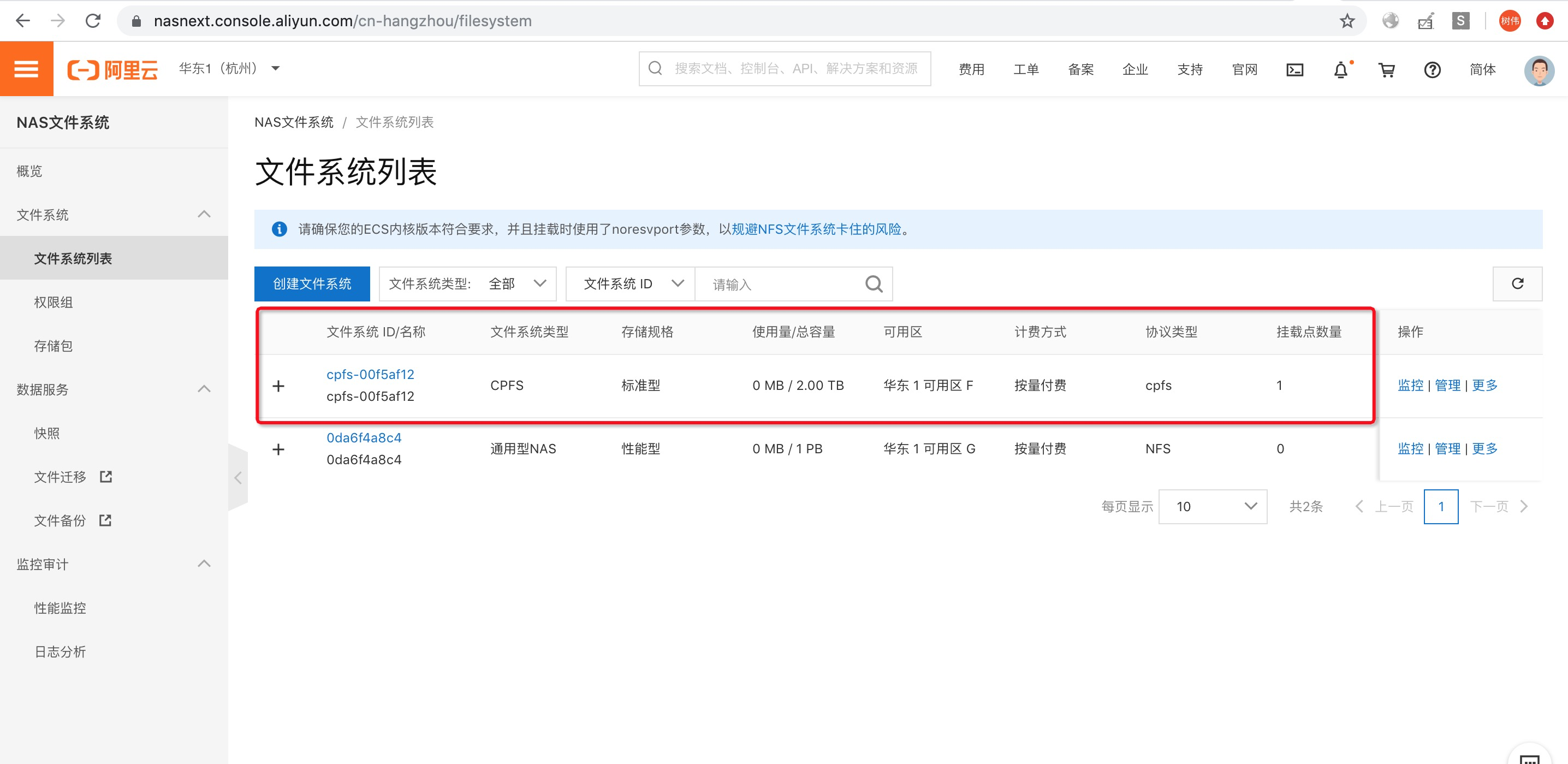The width and height of the screenshot is (1568, 764).
Task: Focus the global search box
Action: (x=785, y=69)
